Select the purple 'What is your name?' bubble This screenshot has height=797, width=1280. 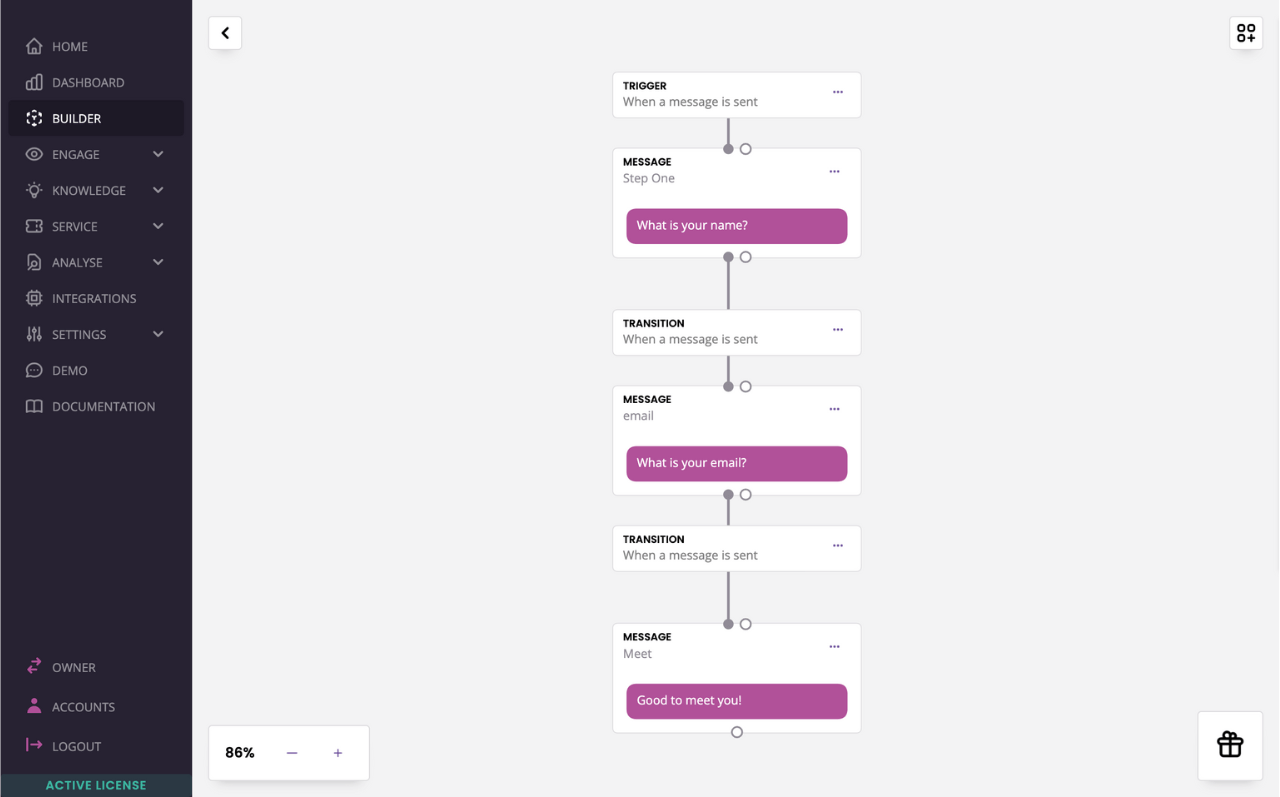(737, 226)
